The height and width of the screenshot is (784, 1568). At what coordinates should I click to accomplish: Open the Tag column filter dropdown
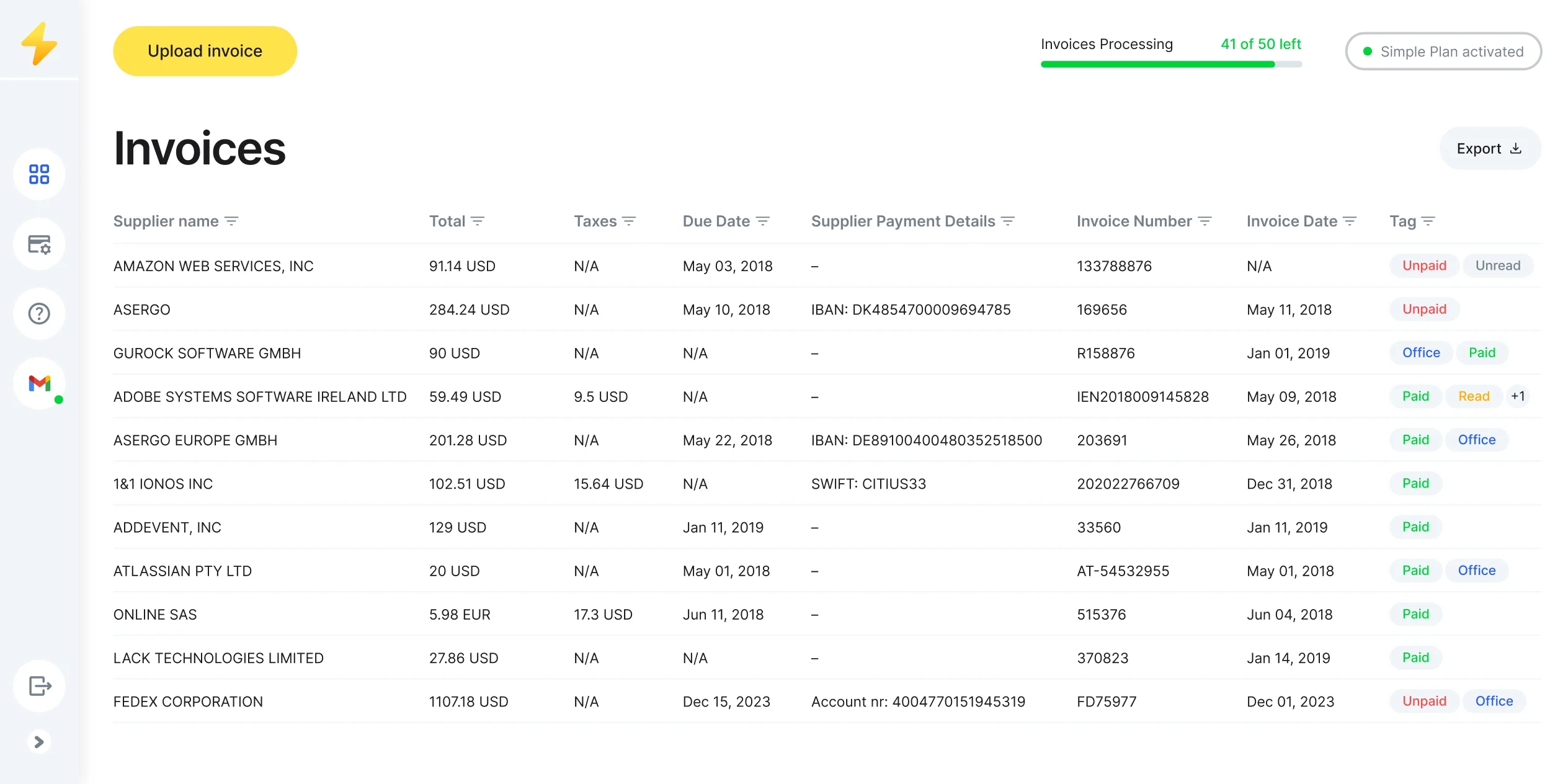1429,221
